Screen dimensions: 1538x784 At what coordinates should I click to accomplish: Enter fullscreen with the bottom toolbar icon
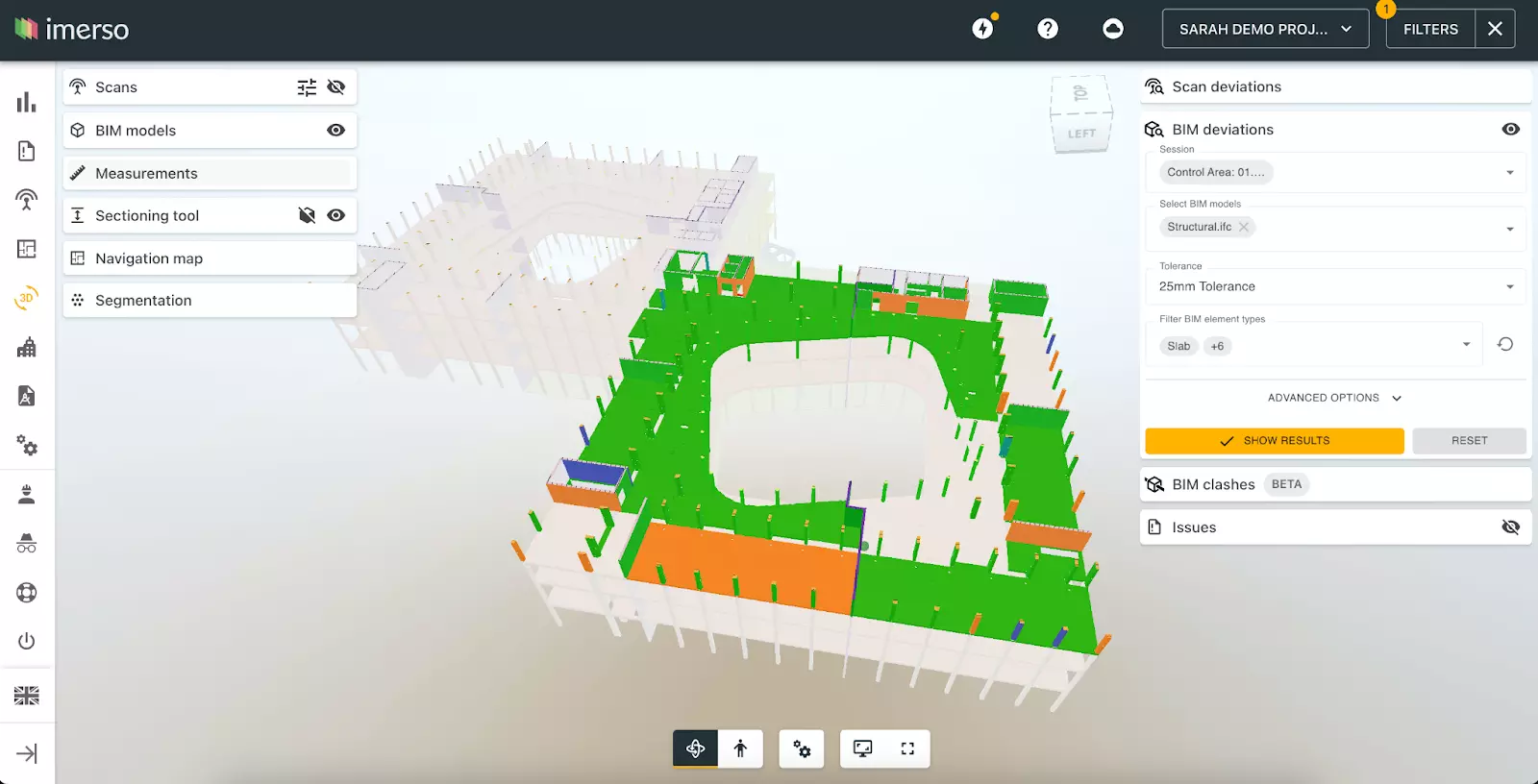tap(907, 748)
